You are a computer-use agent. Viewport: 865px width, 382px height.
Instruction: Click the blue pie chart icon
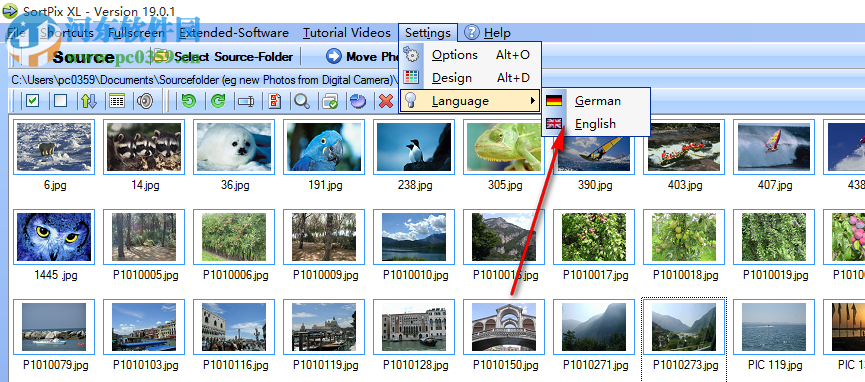click(x=359, y=101)
